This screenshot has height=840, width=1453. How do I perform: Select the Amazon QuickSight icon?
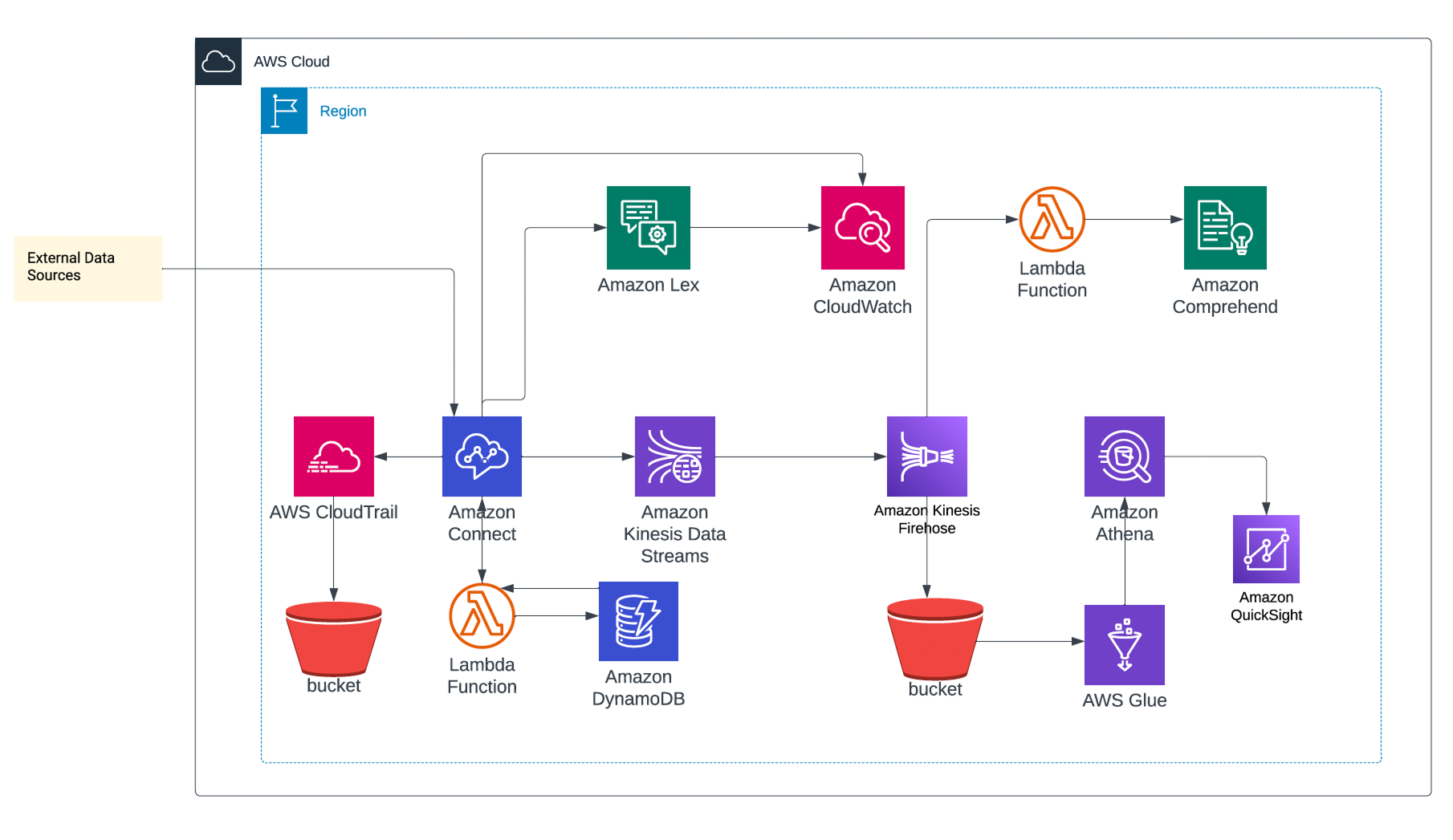click(1266, 549)
